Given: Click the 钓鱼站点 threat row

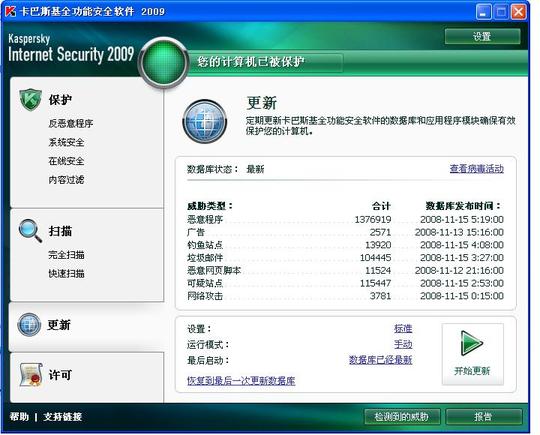Looking at the screenshot, I should point(345,245).
